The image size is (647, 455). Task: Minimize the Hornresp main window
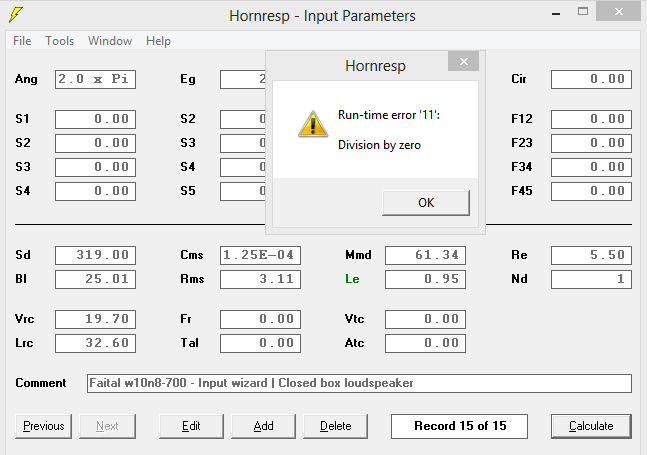point(556,14)
